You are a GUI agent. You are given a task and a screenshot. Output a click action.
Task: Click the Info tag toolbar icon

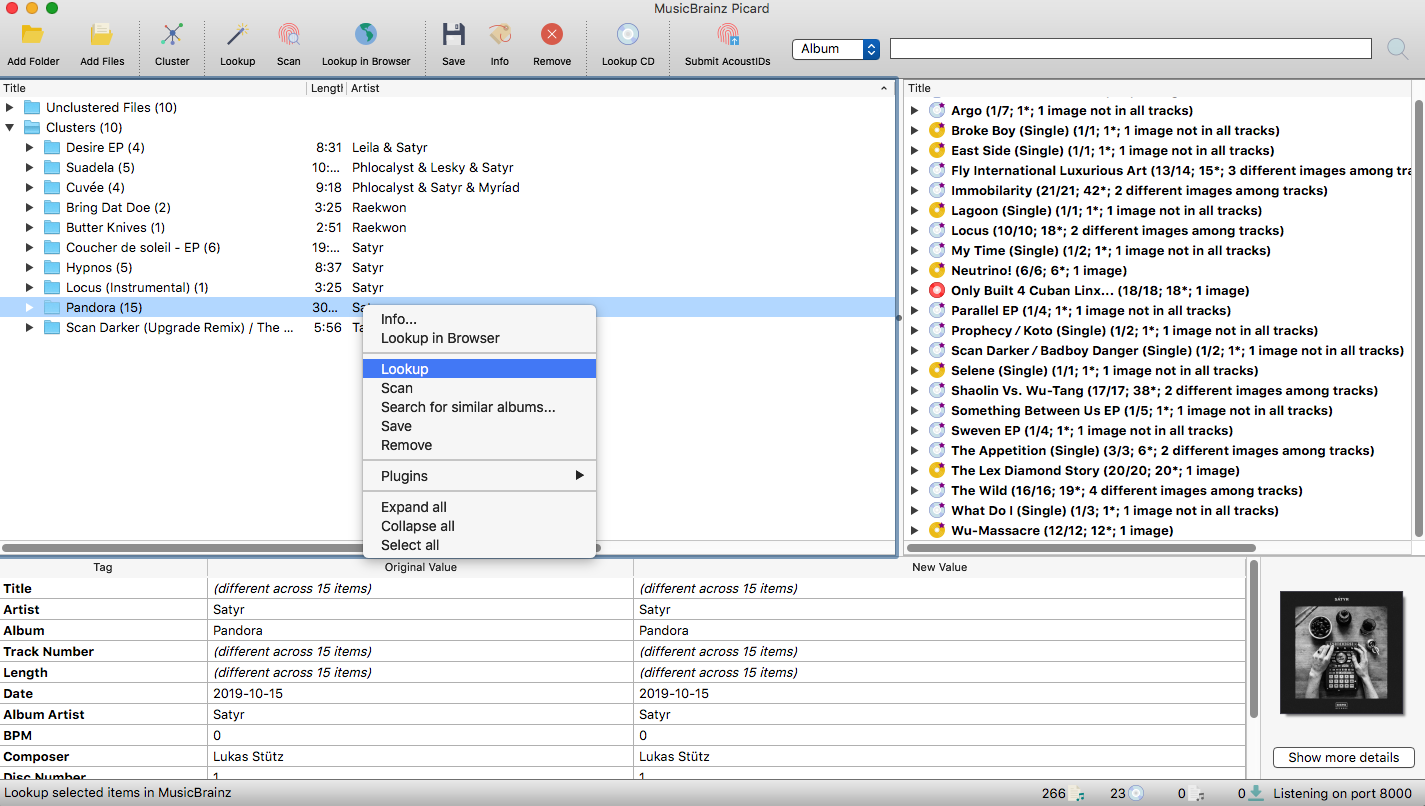pyautogui.click(x=499, y=35)
